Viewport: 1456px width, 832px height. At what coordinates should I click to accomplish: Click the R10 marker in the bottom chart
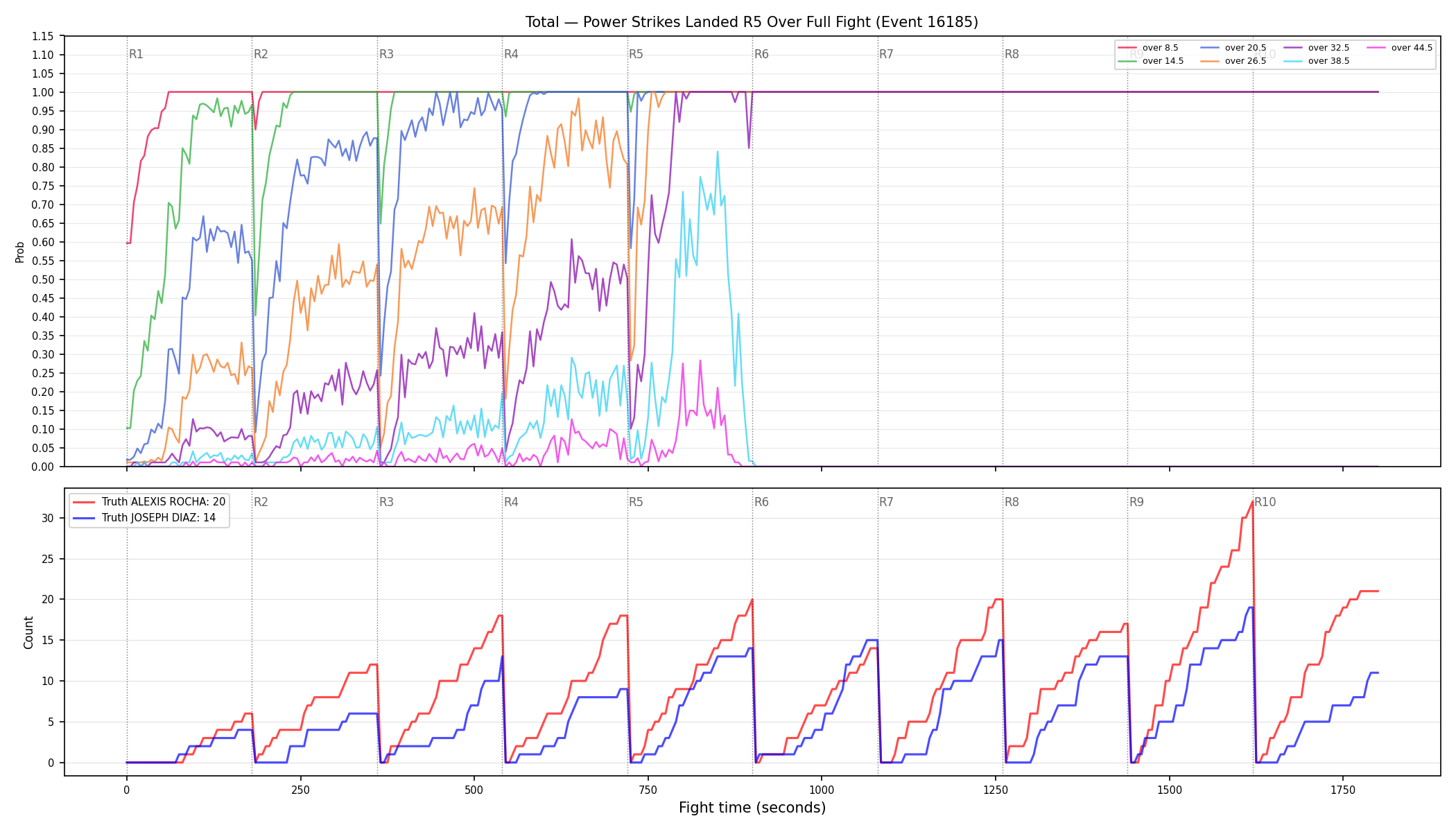(1265, 502)
